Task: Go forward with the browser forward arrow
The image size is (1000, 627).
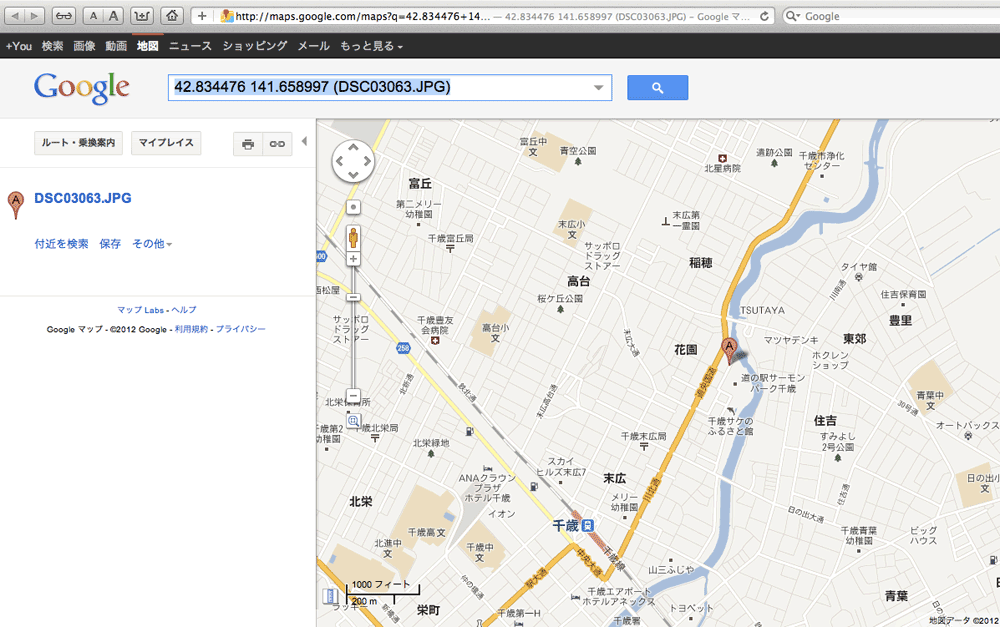Action: (34, 16)
